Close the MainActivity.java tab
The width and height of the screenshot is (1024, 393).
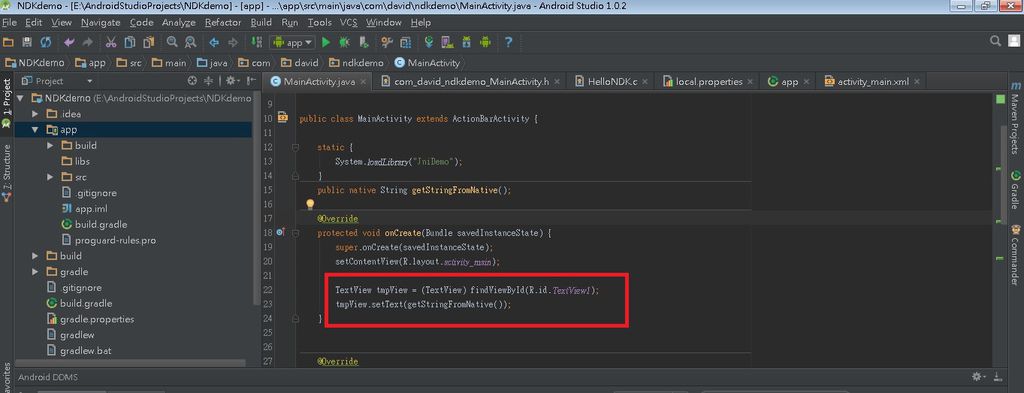pyautogui.click(x=364, y=82)
